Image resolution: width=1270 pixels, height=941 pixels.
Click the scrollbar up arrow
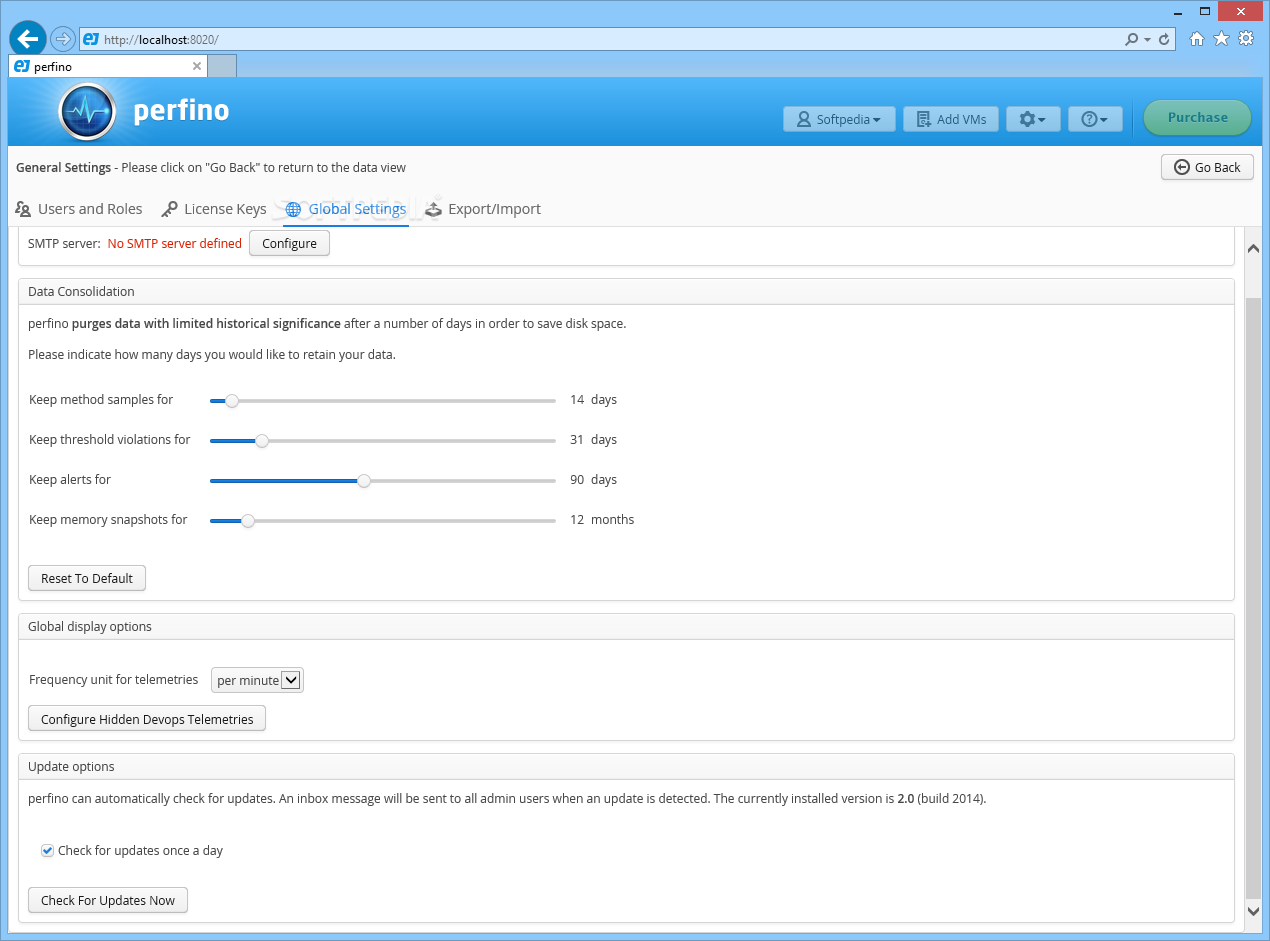[x=1253, y=247]
